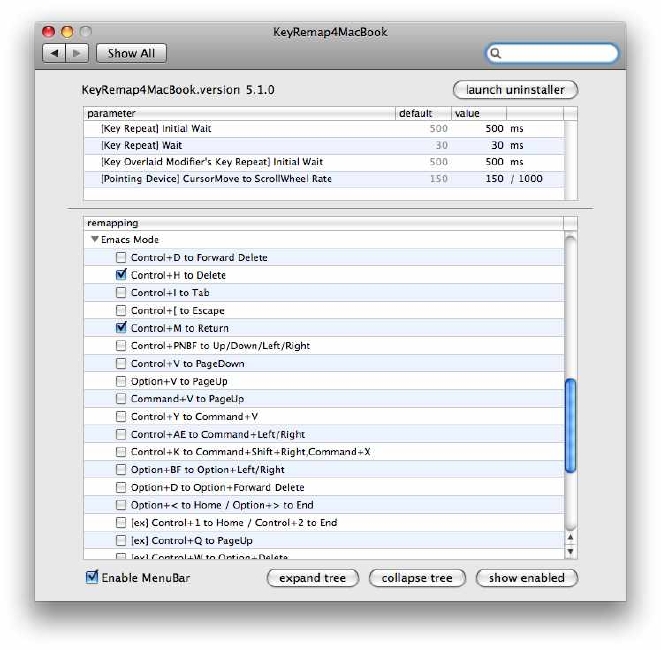This screenshot has height=650, width=661.
Task: Click the parameter column header
Action: (x=239, y=113)
